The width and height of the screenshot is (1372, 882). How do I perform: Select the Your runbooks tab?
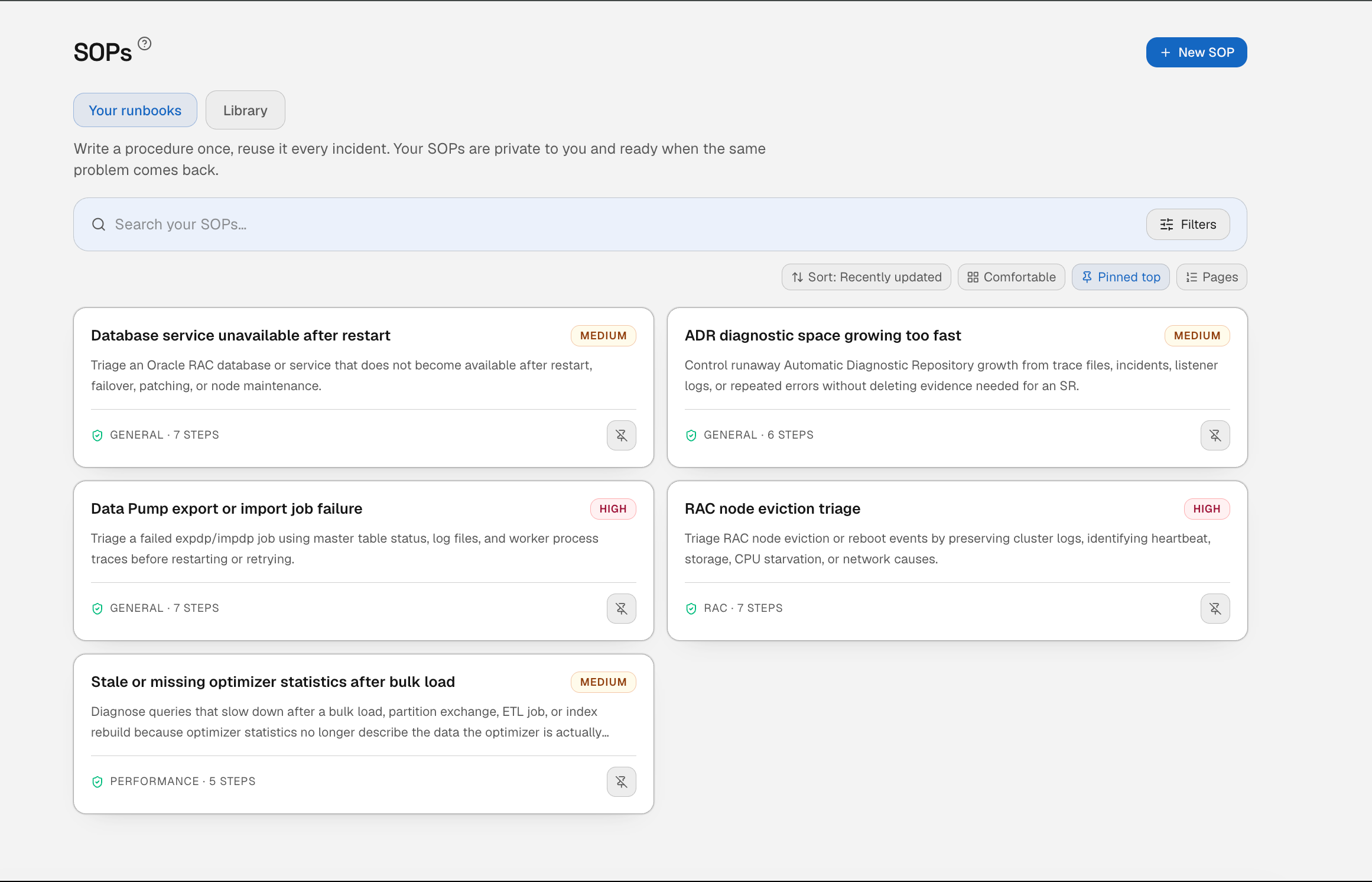tap(135, 110)
